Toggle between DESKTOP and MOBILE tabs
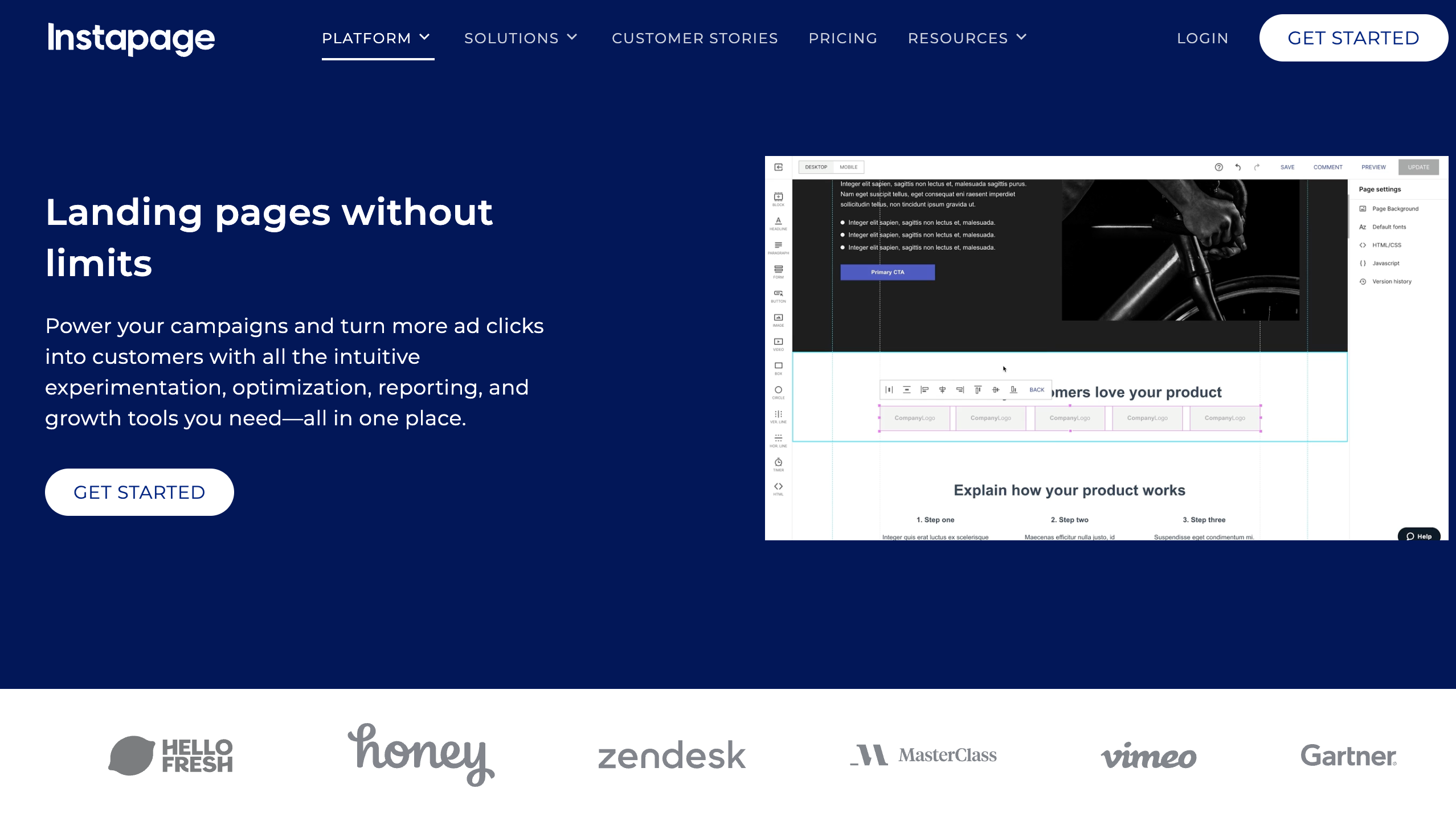Screen dimensions: 1456x821 click(x=848, y=167)
